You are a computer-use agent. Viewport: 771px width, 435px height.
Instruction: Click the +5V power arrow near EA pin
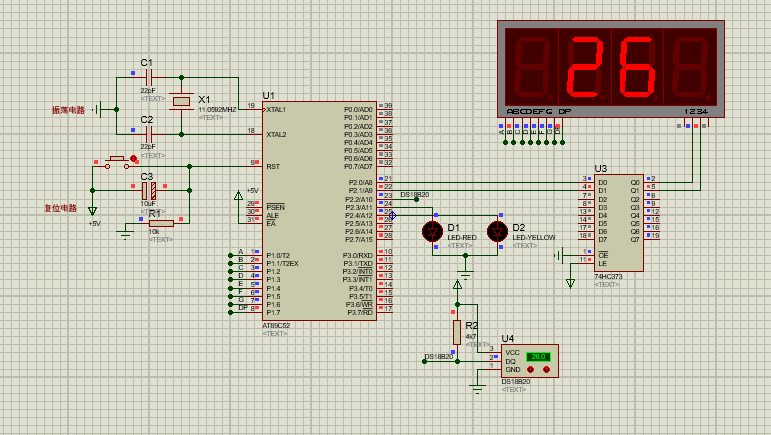tap(238, 195)
